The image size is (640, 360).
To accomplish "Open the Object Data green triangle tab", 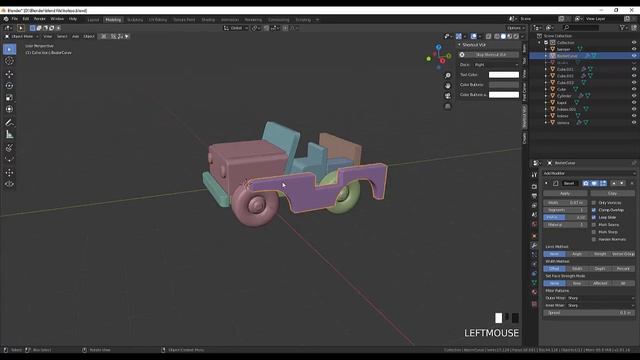I will pyautogui.click(x=534, y=282).
